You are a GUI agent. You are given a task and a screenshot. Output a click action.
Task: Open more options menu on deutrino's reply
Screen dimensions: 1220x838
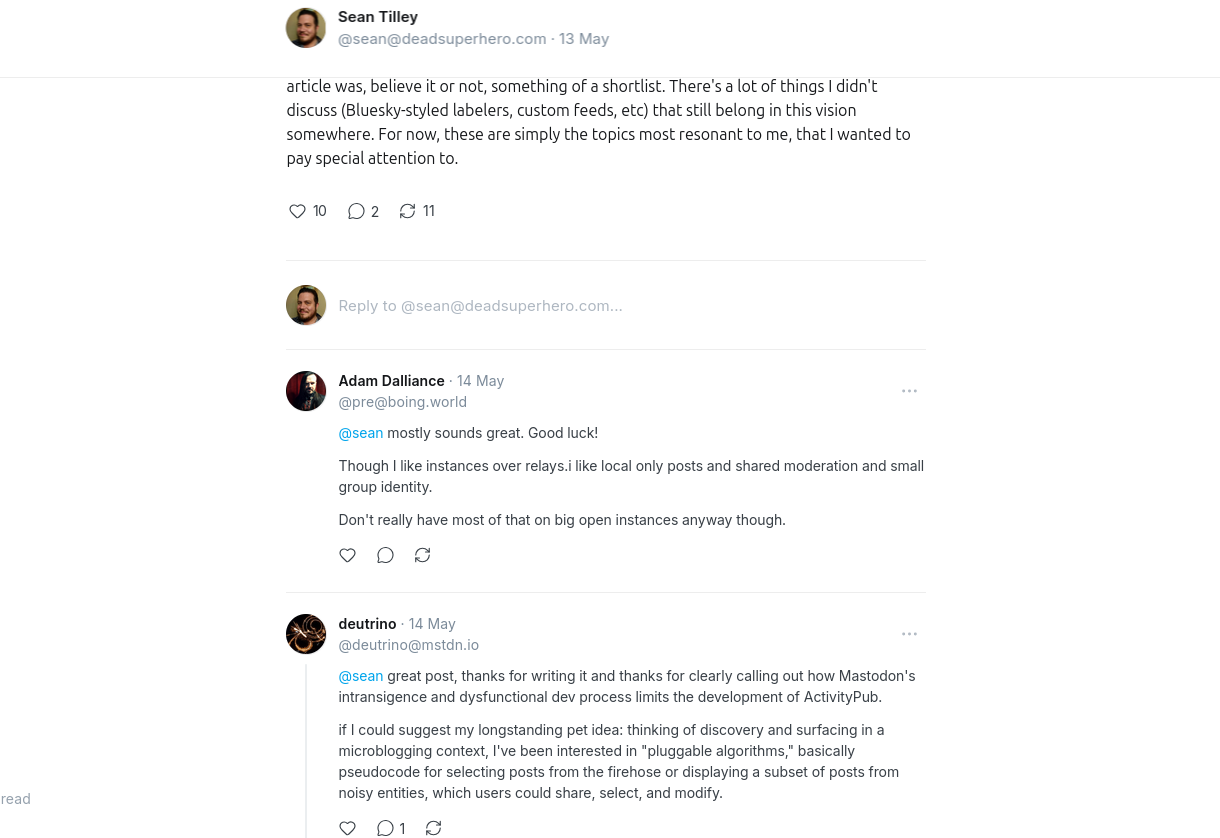tap(909, 634)
